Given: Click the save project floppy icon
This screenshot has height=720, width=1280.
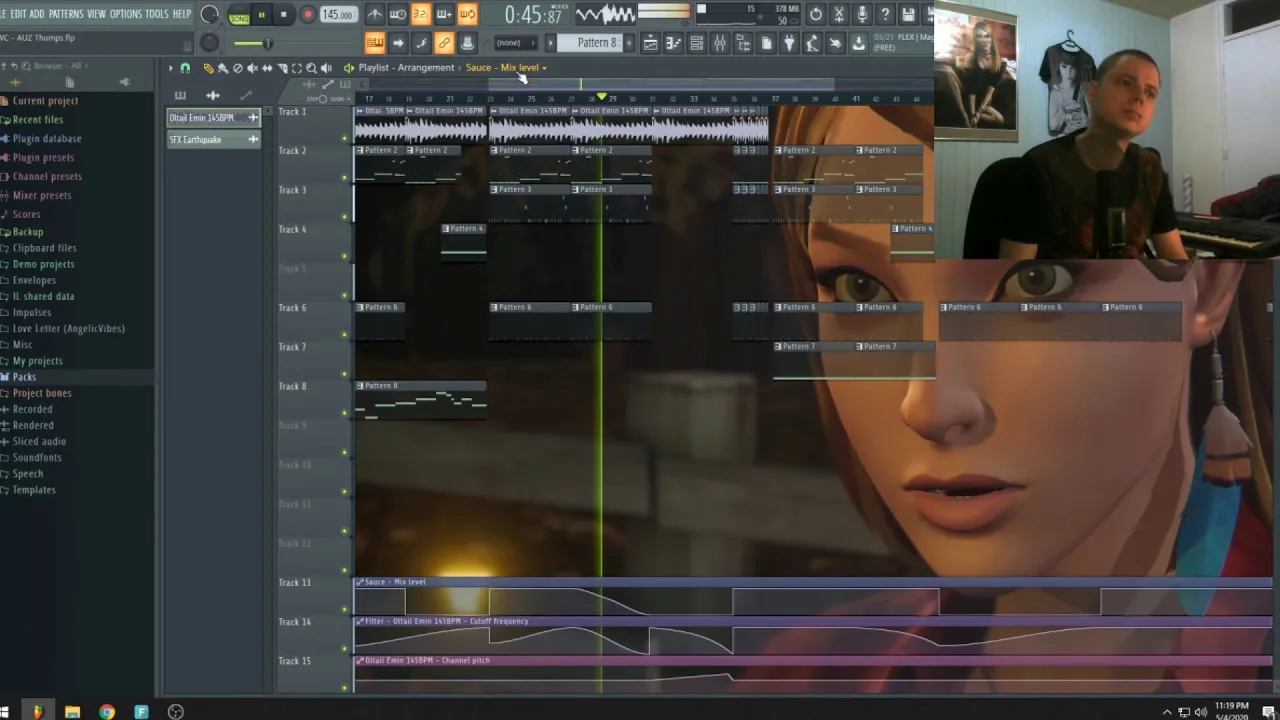Looking at the screenshot, I should [908, 14].
